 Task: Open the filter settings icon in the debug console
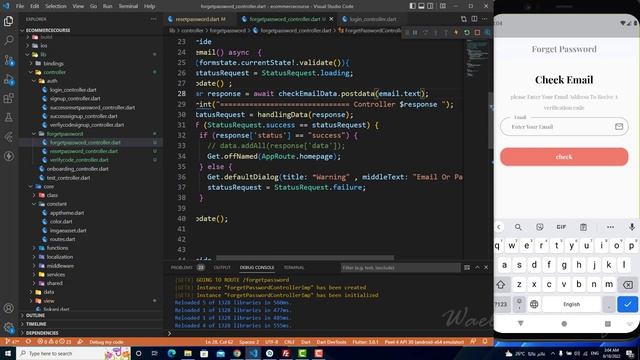pyautogui.click(x=467, y=267)
